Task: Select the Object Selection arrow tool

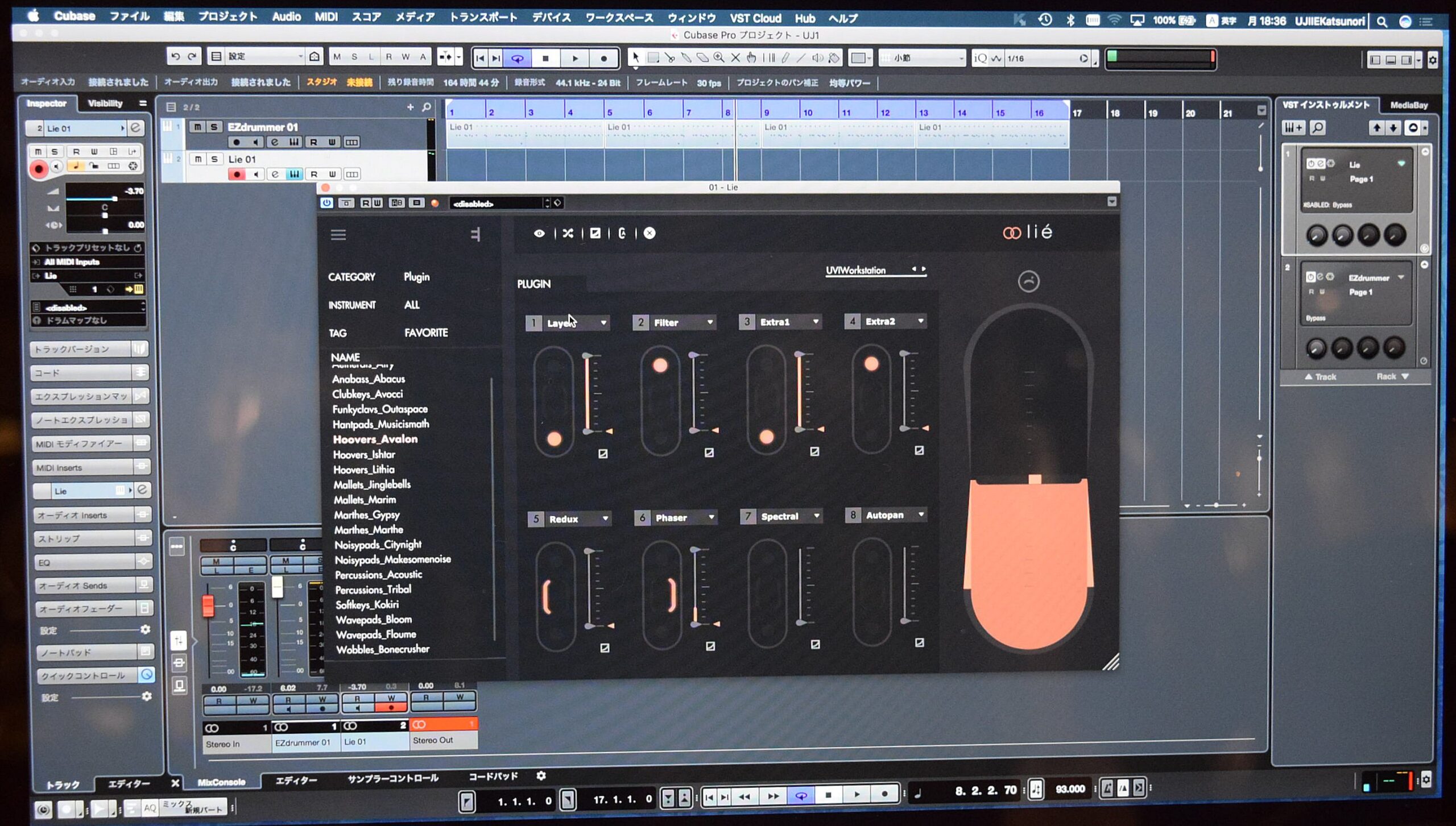Action: click(636, 57)
